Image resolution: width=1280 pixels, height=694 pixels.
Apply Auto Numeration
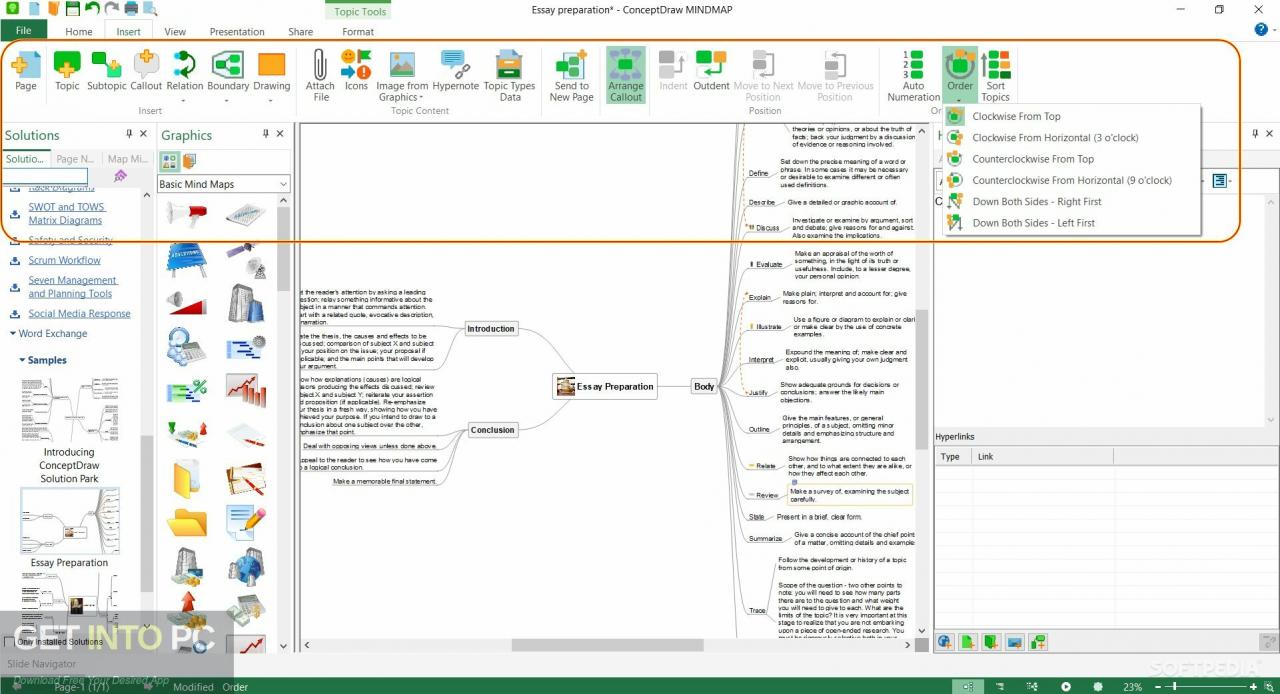[914, 76]
